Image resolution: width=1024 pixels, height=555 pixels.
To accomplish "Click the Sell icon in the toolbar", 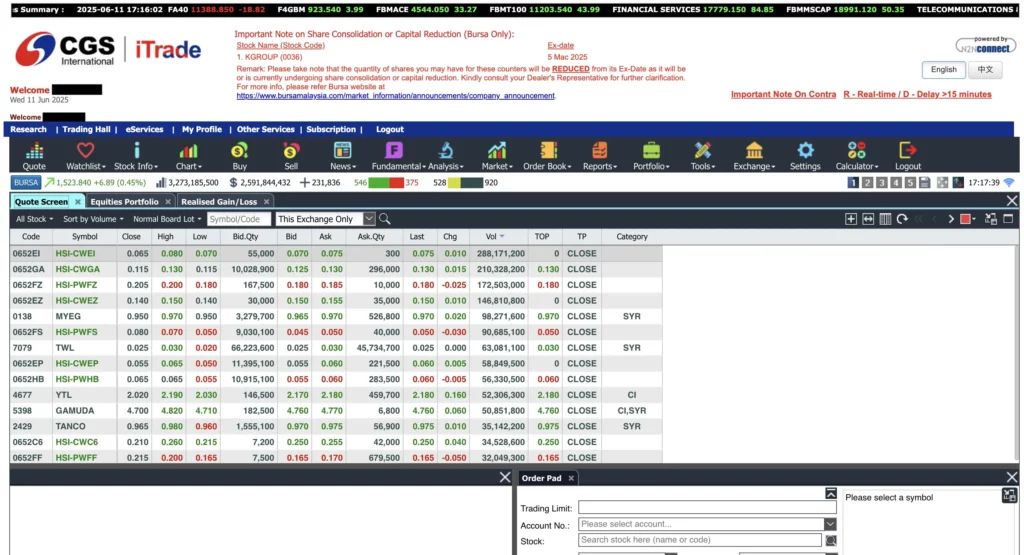I will pyautogui.click(x=290, y=155).
